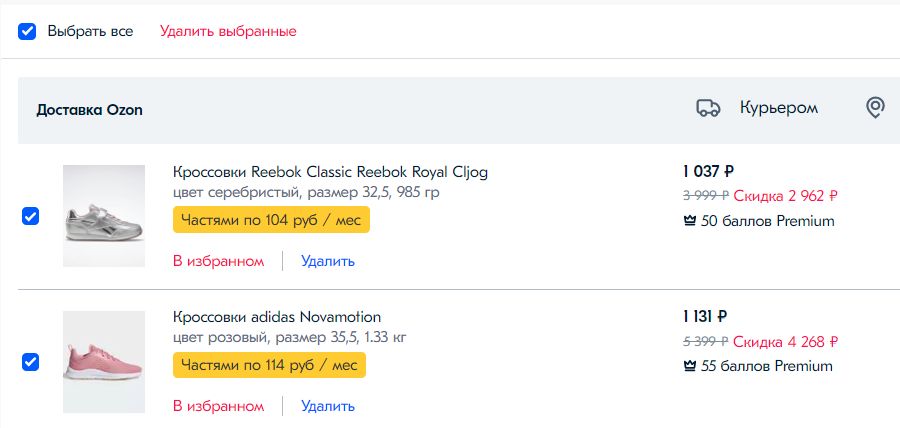Uncheck the adidas Novamotion item checkbox
Viewport: 900px width, 428px height.
30,362
